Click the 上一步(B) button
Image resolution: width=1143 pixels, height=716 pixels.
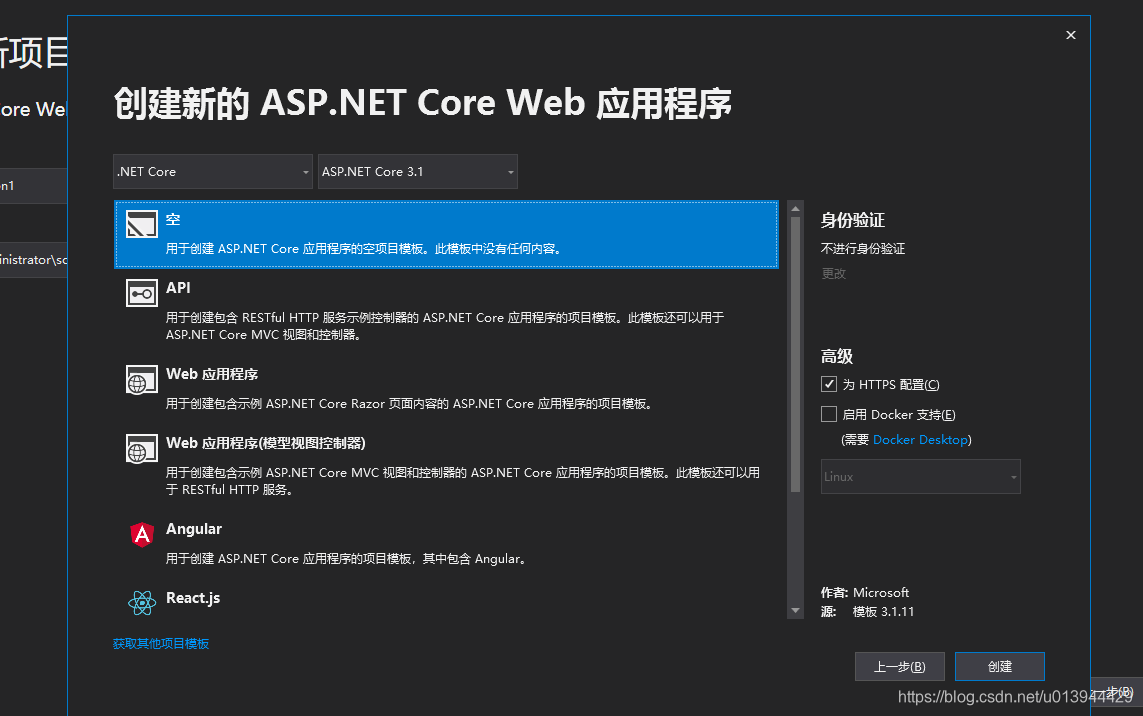pyautogui.click(x=899, y=666)
